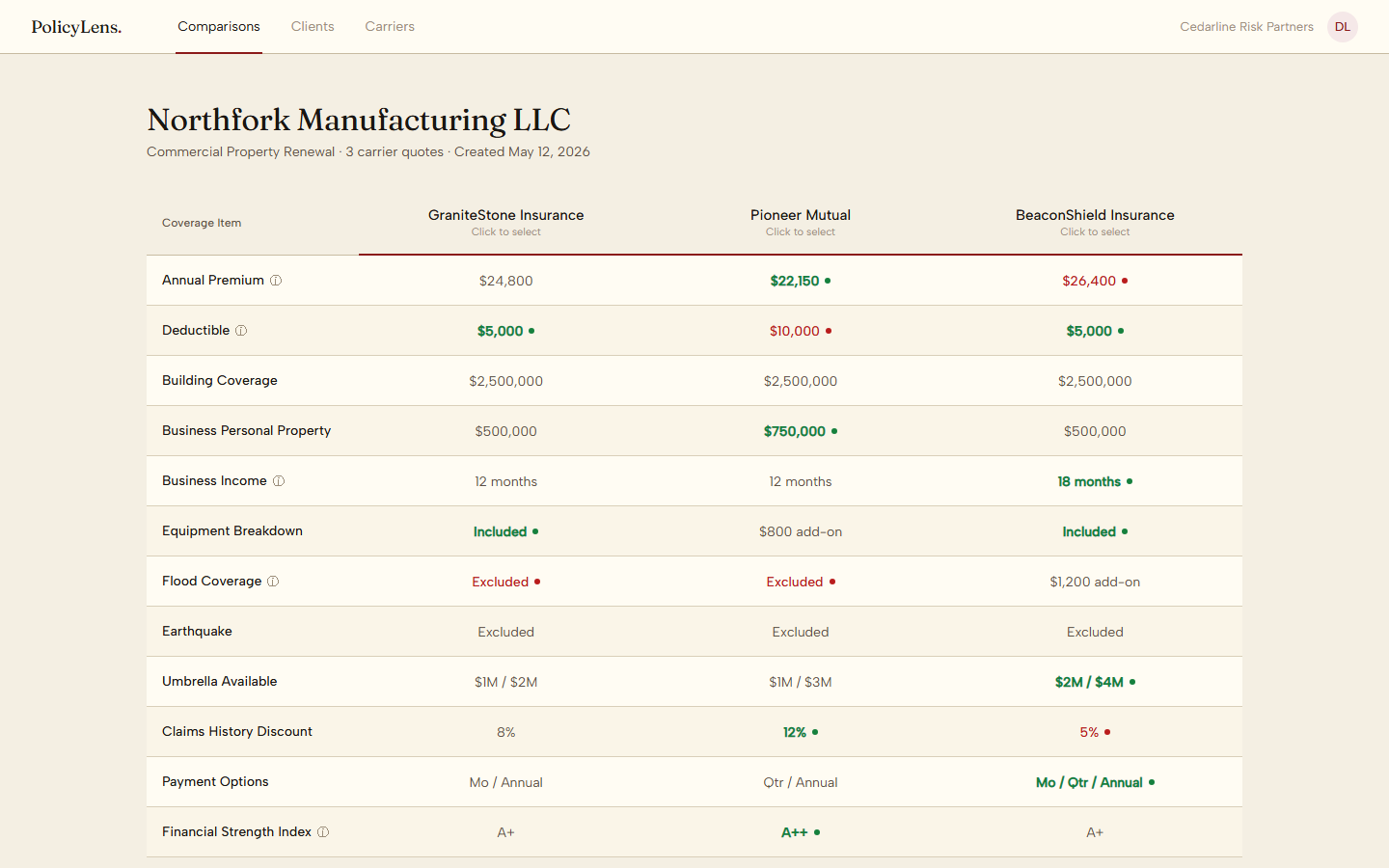Click the green dot next to Pioneer $22,150

tap(828, 281)
